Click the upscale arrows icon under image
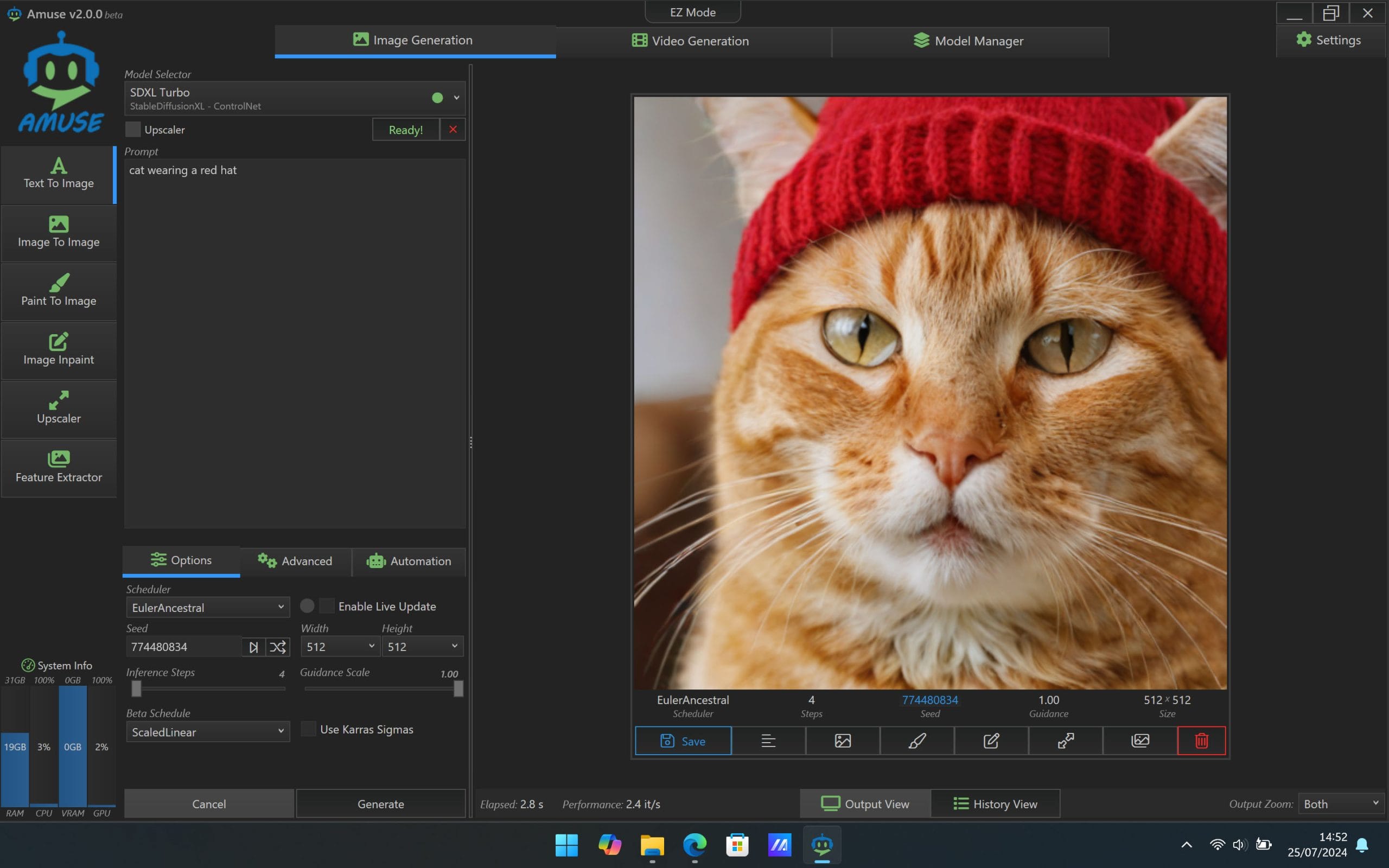The height and width of the screenshot is (868, 1389). (1065, 741)
